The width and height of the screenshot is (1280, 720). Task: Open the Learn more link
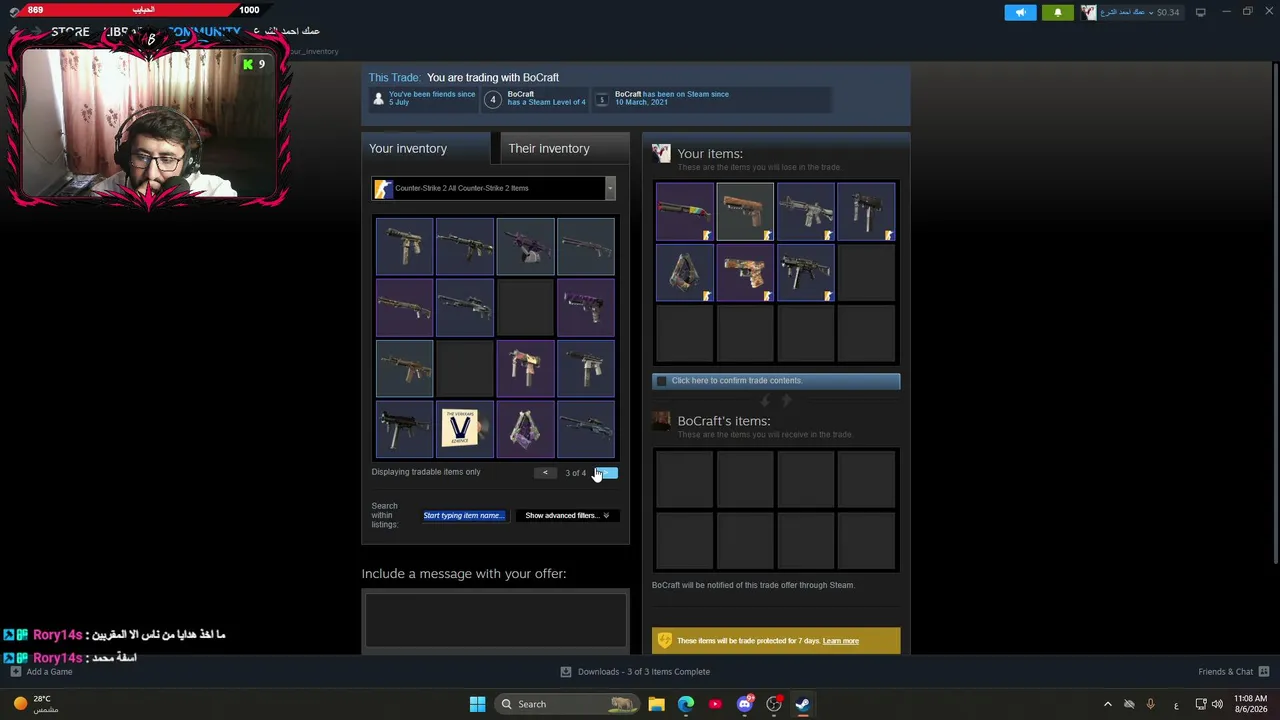coord(841,641)
